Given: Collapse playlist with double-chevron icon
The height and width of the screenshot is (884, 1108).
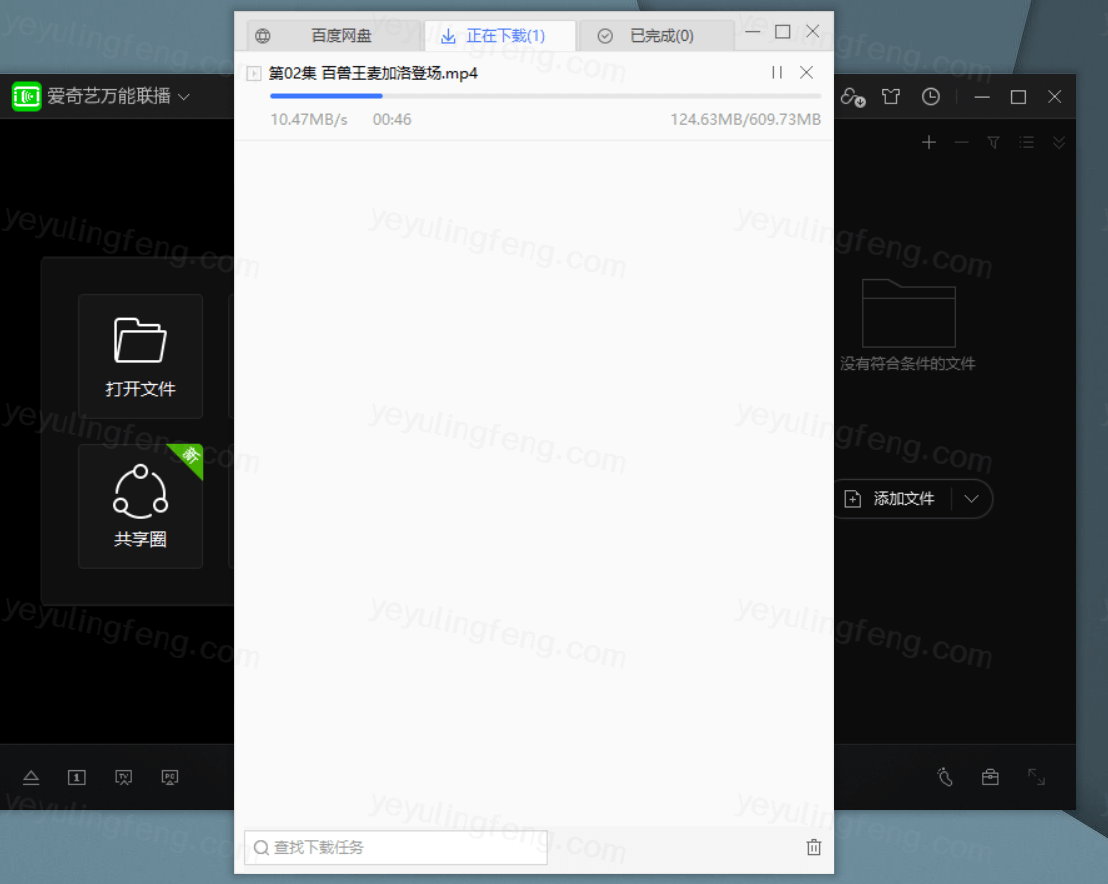Looking at the screenshot, I should pyautogui.click(x=1059, y=143).
